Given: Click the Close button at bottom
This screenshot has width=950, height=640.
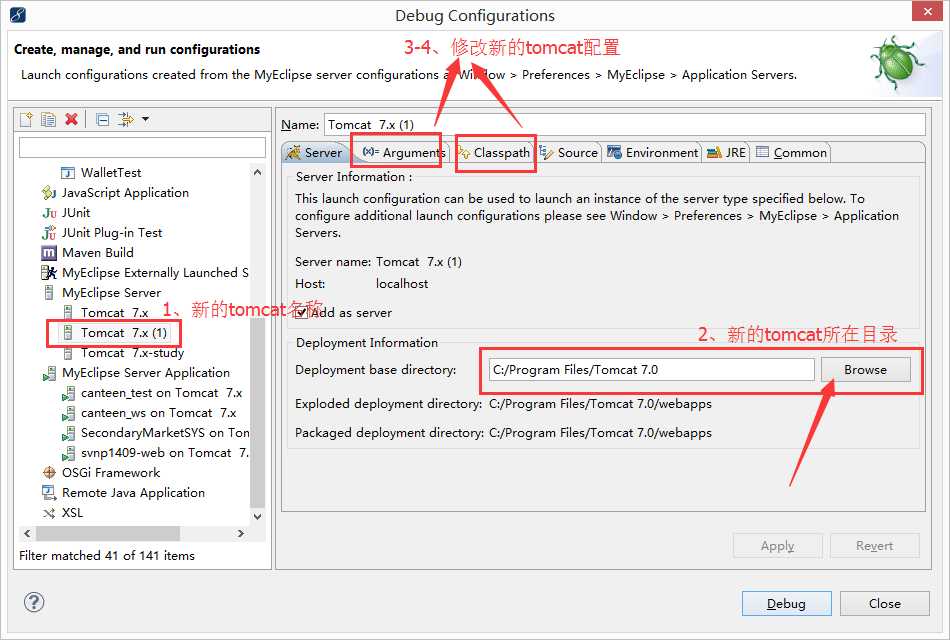Looking at the screenshot, I should [x=885, y=604].
